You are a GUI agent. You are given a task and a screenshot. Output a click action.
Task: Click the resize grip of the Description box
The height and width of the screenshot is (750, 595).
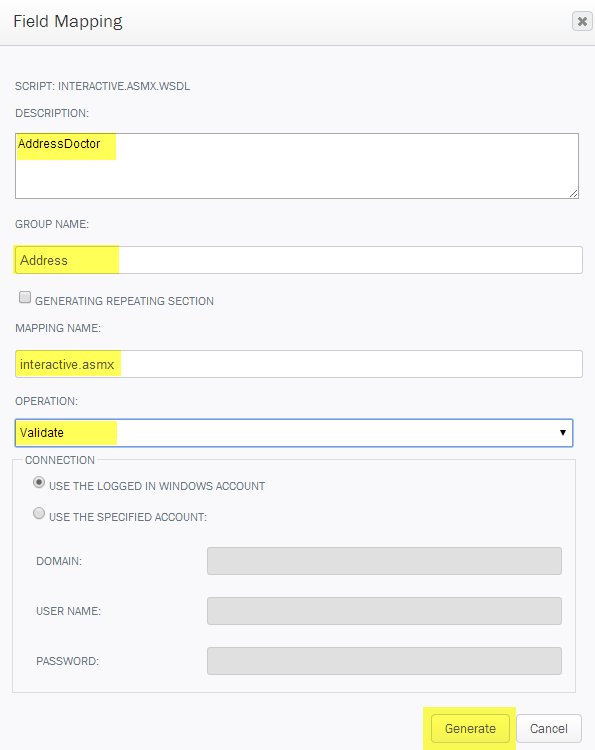[573, 193]
